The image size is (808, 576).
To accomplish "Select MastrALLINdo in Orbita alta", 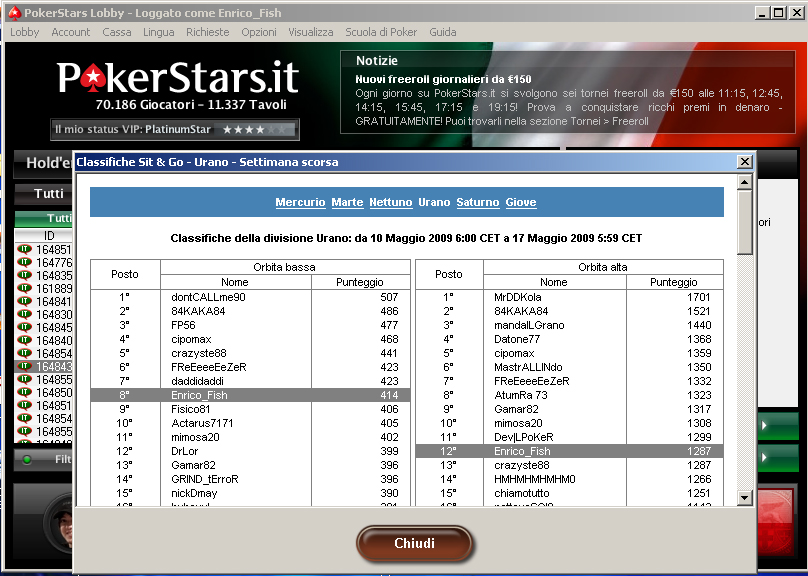I will pyautogui.click(x=528, y=367).
